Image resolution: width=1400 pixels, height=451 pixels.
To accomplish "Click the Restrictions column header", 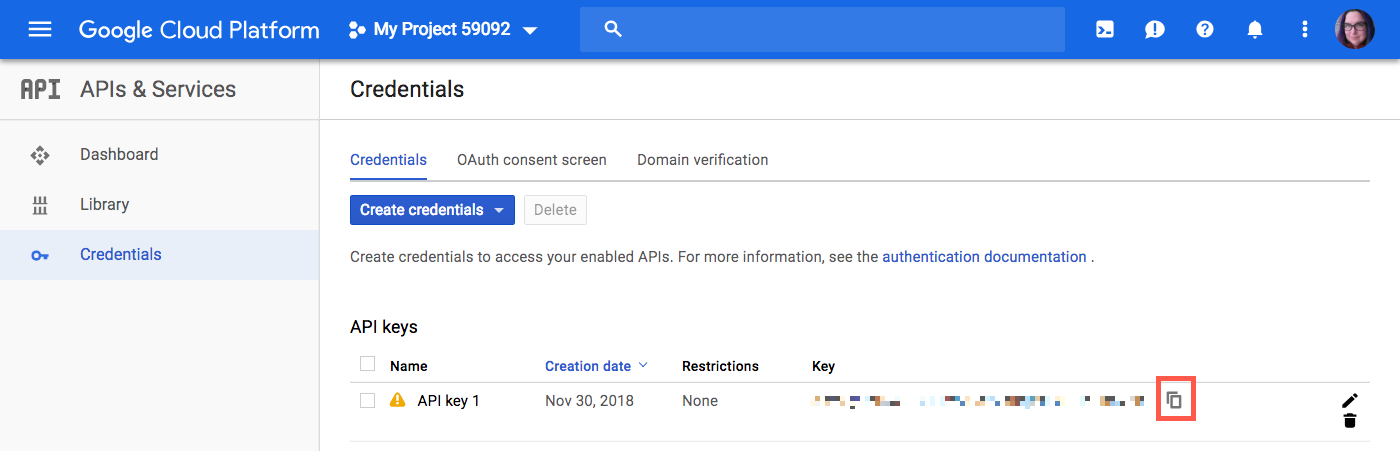I will point(720,366).
